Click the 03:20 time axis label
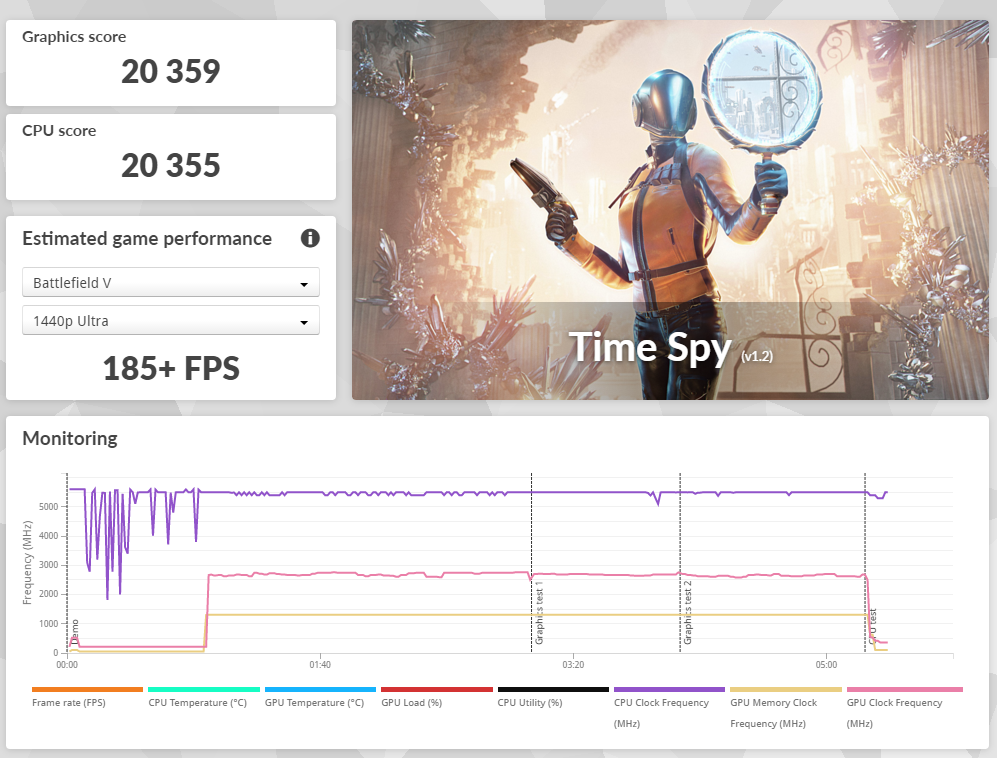 (573, 665)
